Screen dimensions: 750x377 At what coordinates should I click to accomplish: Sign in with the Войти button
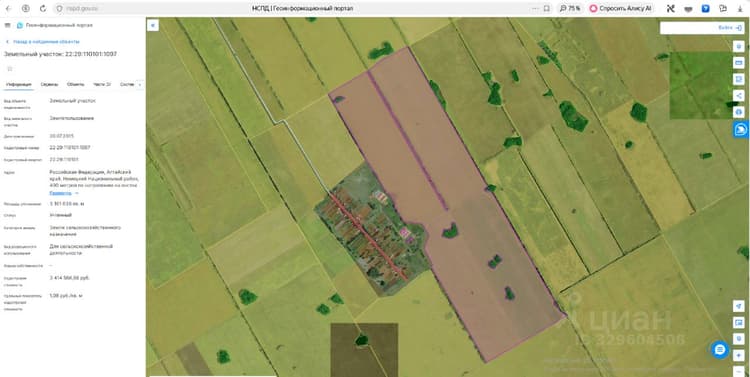point(729,28)
